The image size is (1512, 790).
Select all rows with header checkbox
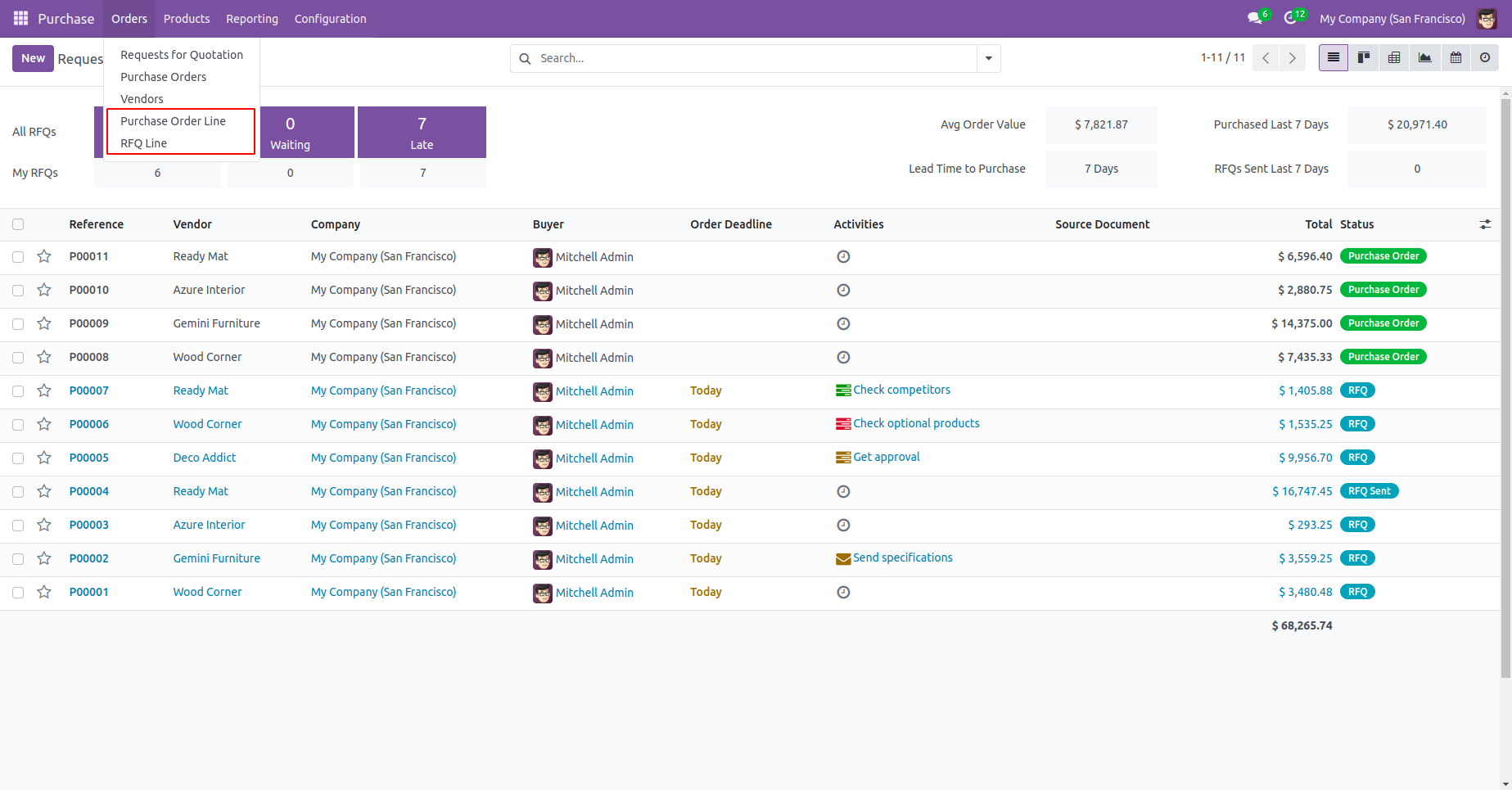pyautogui.click(x=18, y=224)
